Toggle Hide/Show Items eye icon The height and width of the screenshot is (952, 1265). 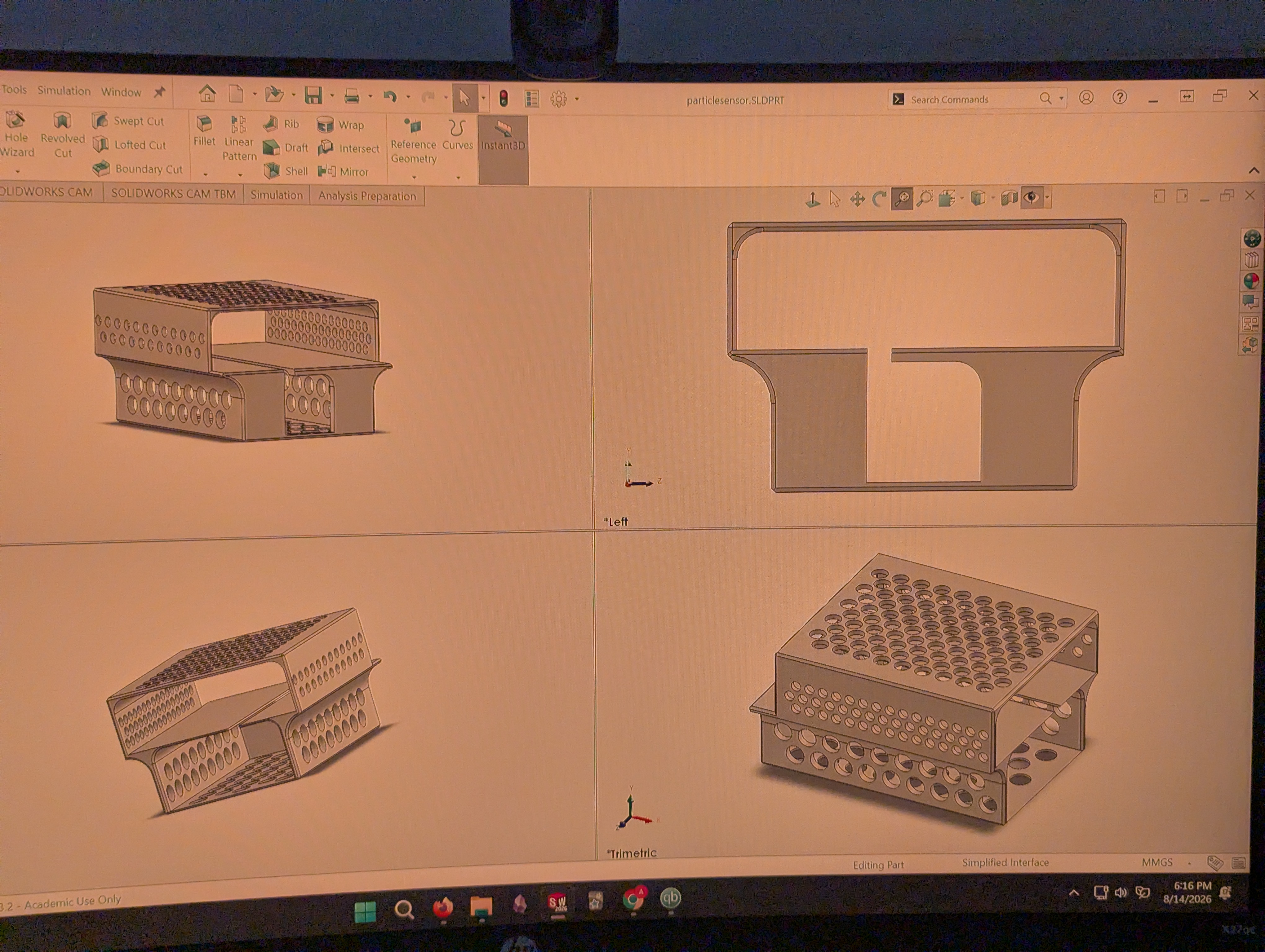tap(1031, 198)
